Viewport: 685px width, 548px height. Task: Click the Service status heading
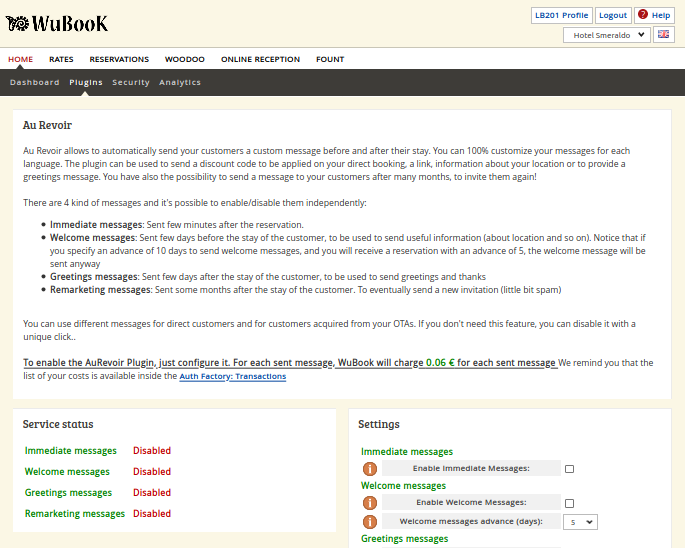pyautogui.click(x=58, y=424)
